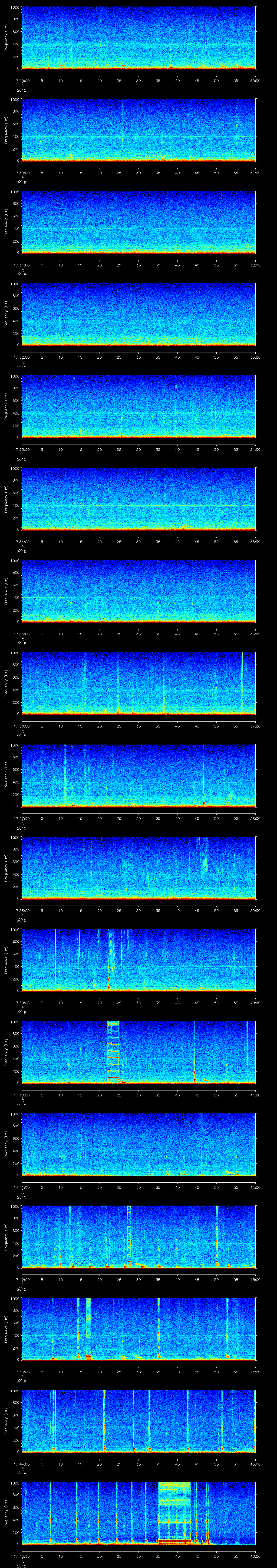Click Frequency (Hz) axis title of 17:36:00 panel
Image resolution: width=277 pixels, height=1568 pixels.
pos(6,683)
